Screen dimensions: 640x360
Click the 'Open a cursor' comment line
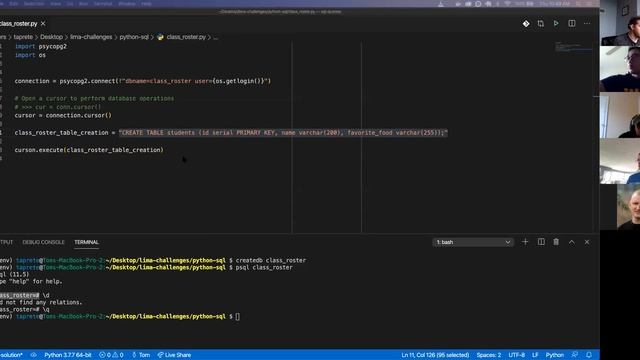tap(94, 98)
